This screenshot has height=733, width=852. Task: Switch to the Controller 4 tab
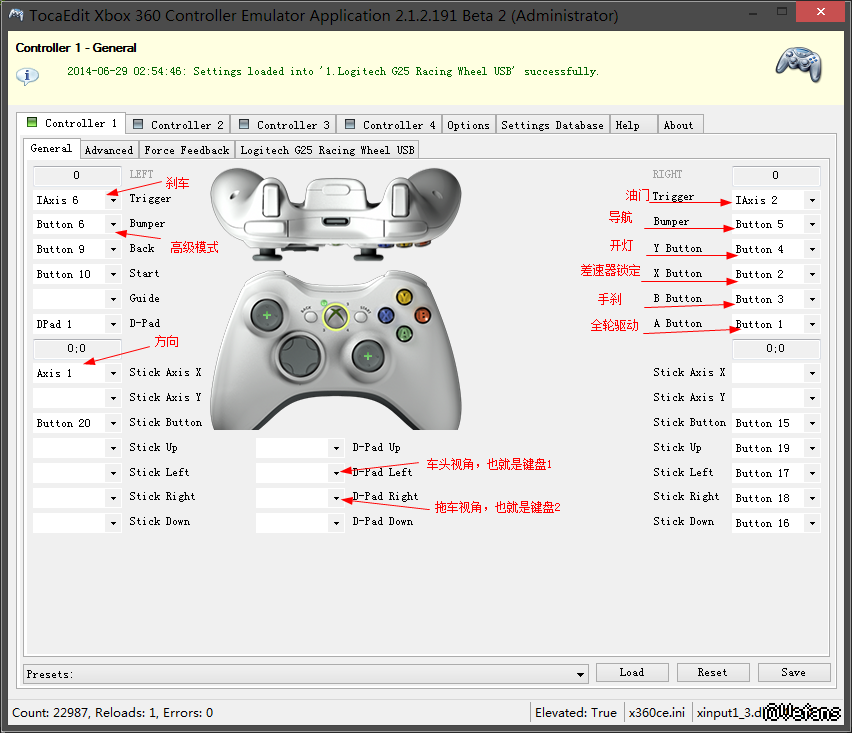[390, 124]
